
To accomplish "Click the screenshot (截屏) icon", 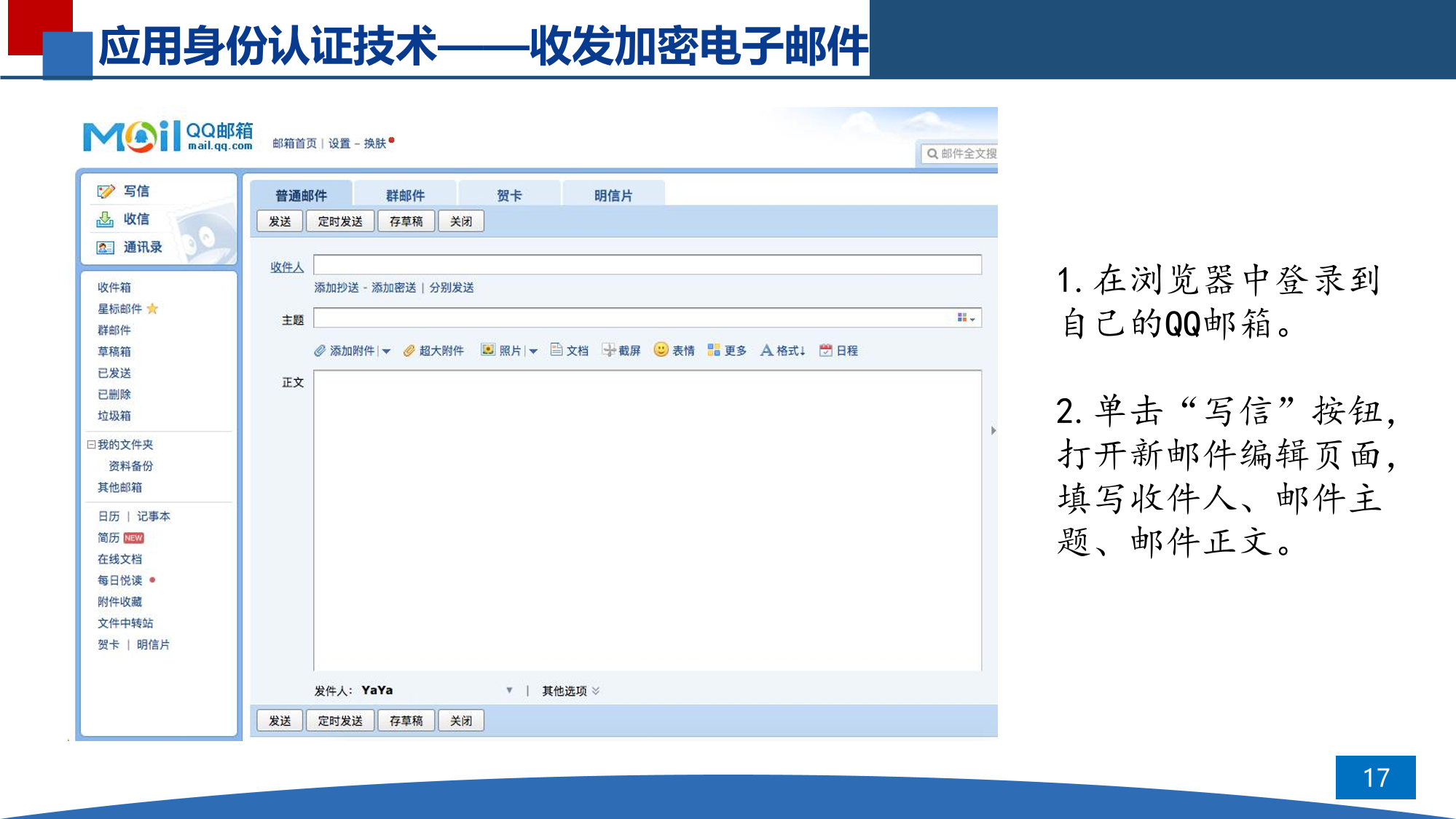I will tap(608, 350).
